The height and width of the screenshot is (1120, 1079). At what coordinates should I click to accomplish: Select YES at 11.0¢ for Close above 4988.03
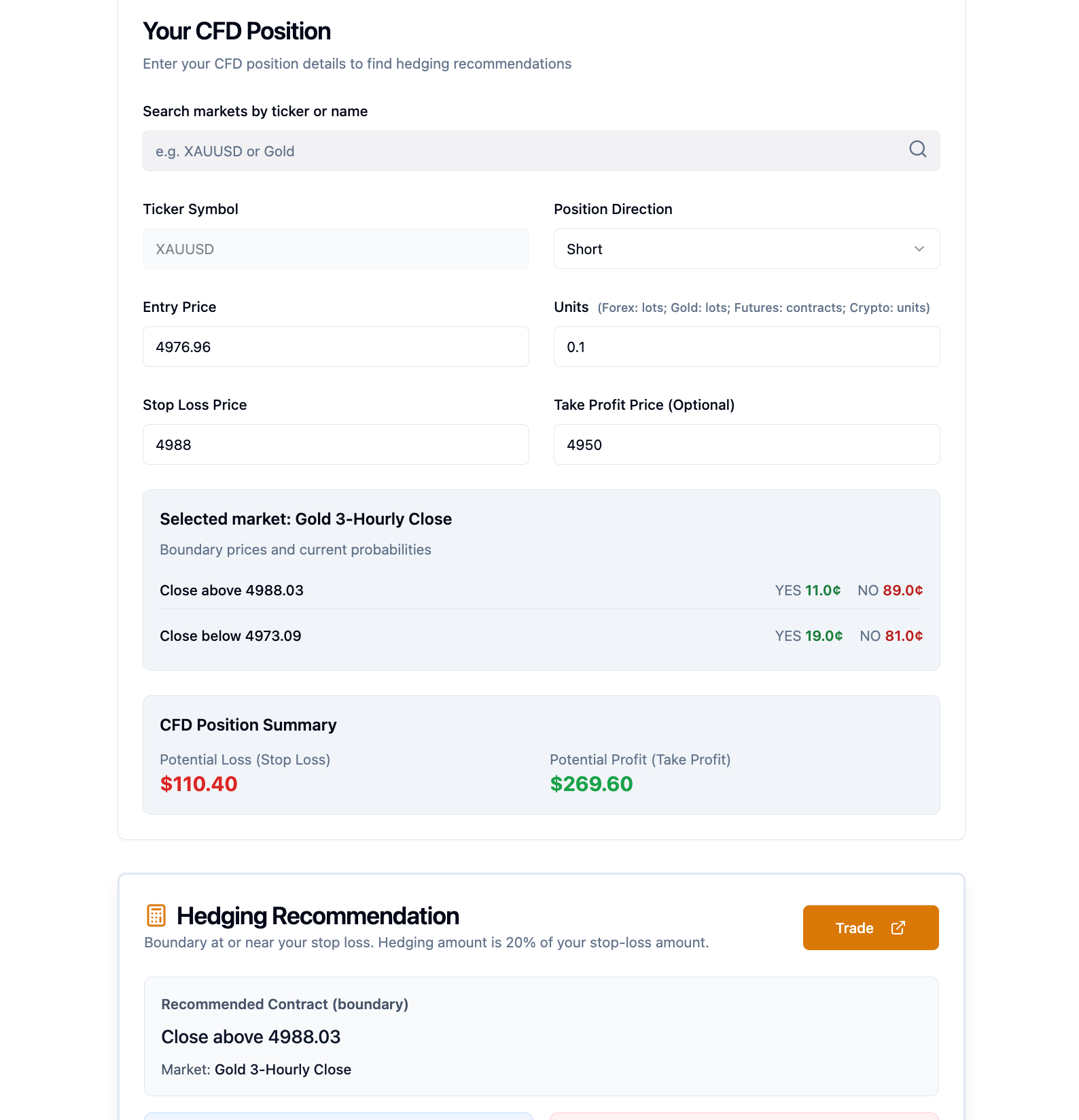(808, 590)
